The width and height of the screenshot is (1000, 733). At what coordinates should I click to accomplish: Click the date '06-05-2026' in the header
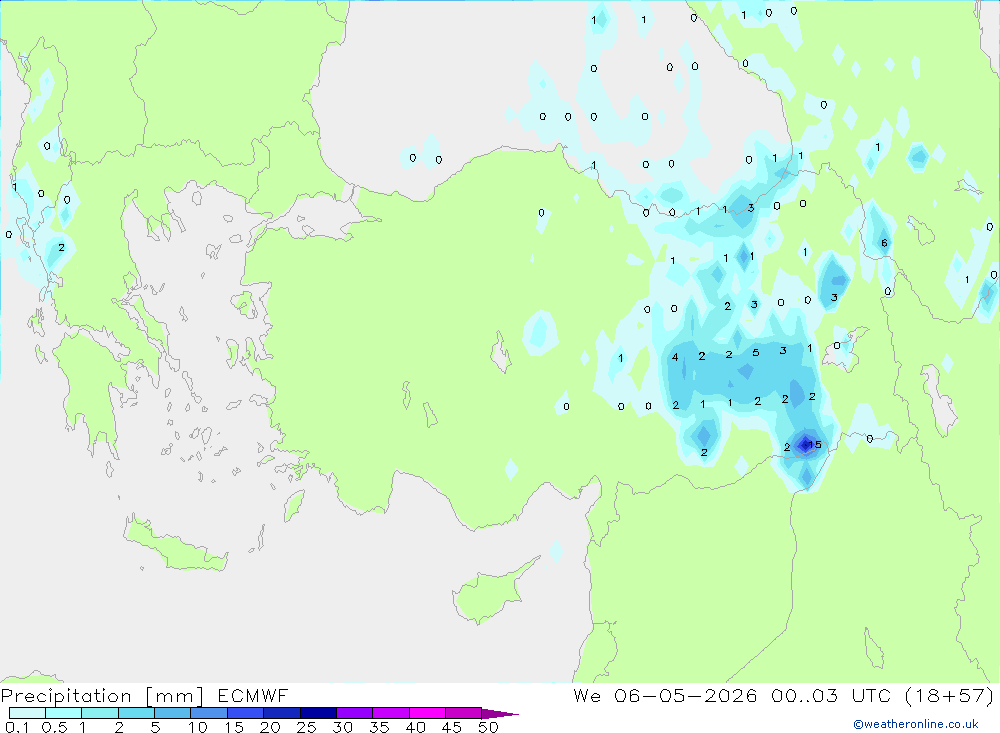click(x=686, y=696)
